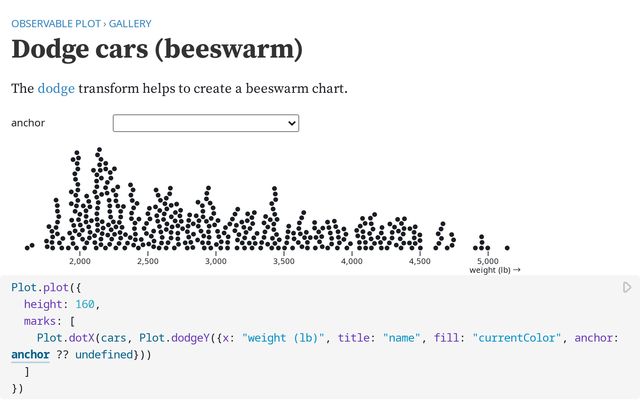The image size is (640, 400).
Task: Click the 3,000 axis tick label
Action: click(x=216, y=261)
